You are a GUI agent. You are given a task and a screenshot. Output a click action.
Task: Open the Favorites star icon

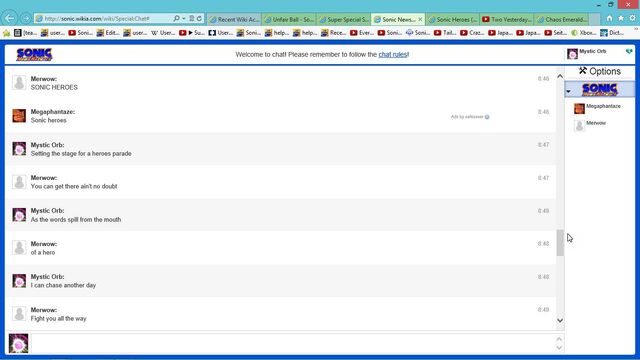(621, 18)
